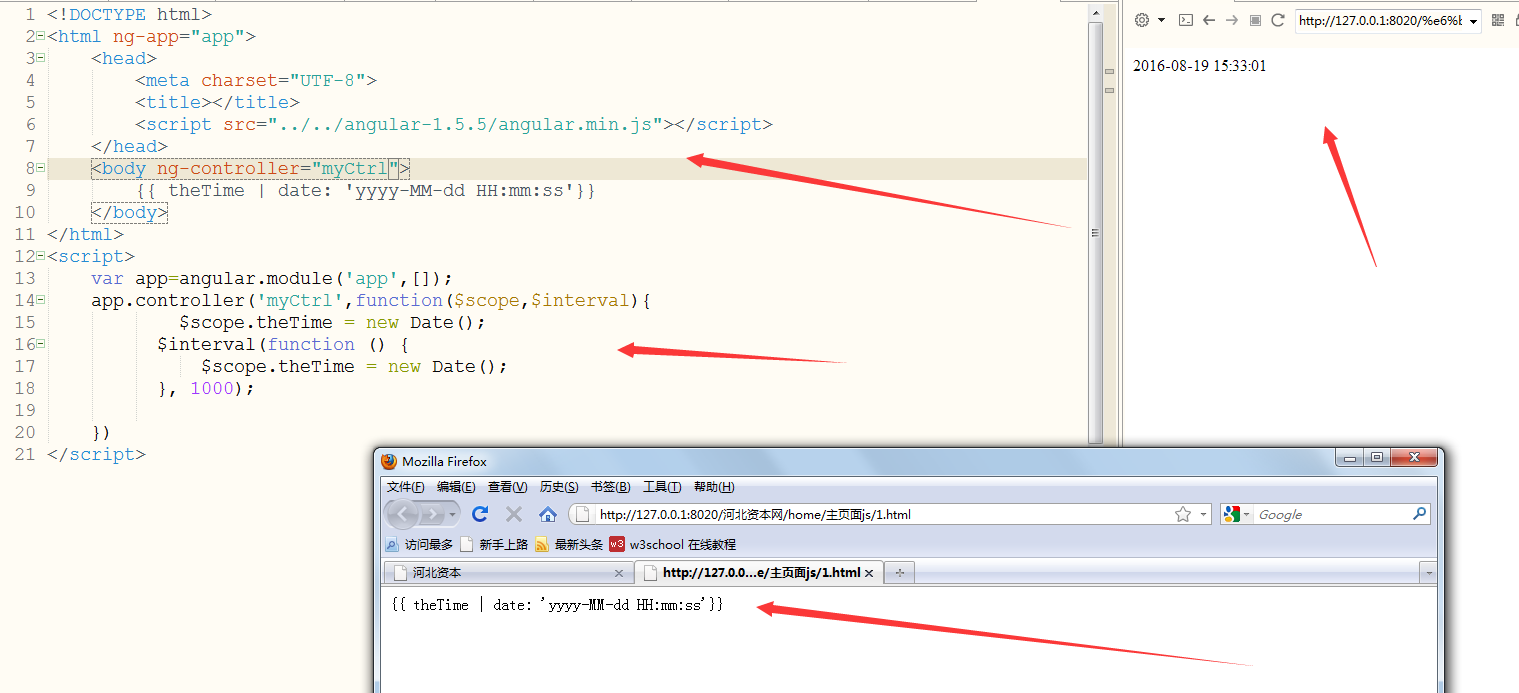The height and width of the screenshot is (693, 1519).
Task: Close the Mozilla Firefox window
Action: pos(1415,458)
